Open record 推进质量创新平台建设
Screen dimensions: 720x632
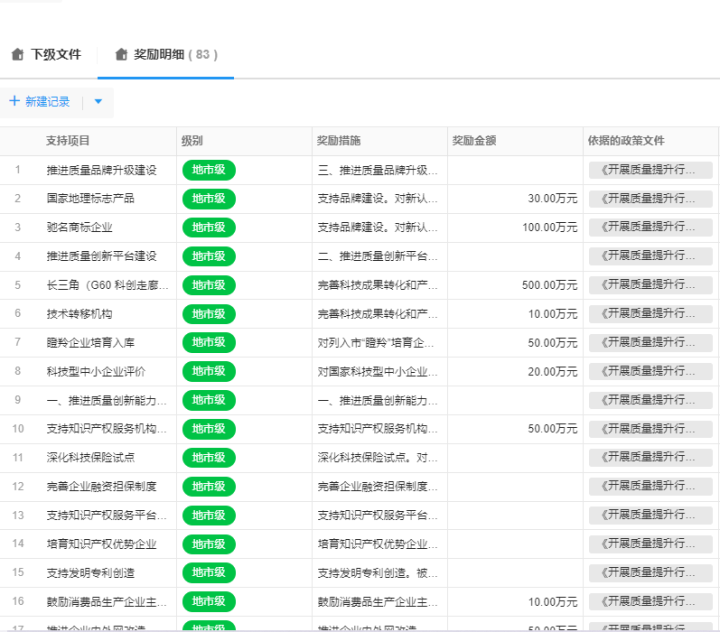pos(101,256)
